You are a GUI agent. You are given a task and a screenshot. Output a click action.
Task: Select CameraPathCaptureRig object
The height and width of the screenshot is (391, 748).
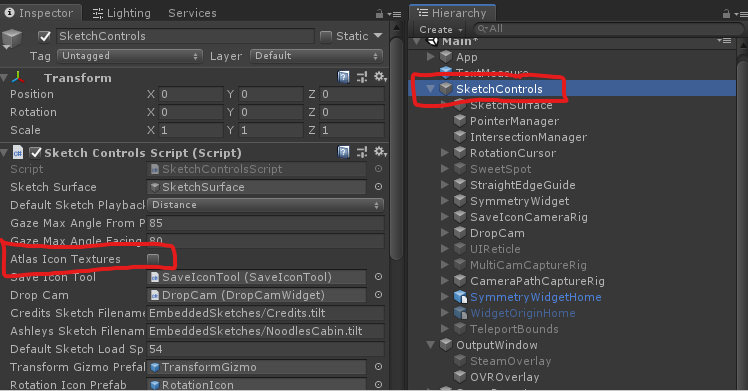click(x=537, y=281)
